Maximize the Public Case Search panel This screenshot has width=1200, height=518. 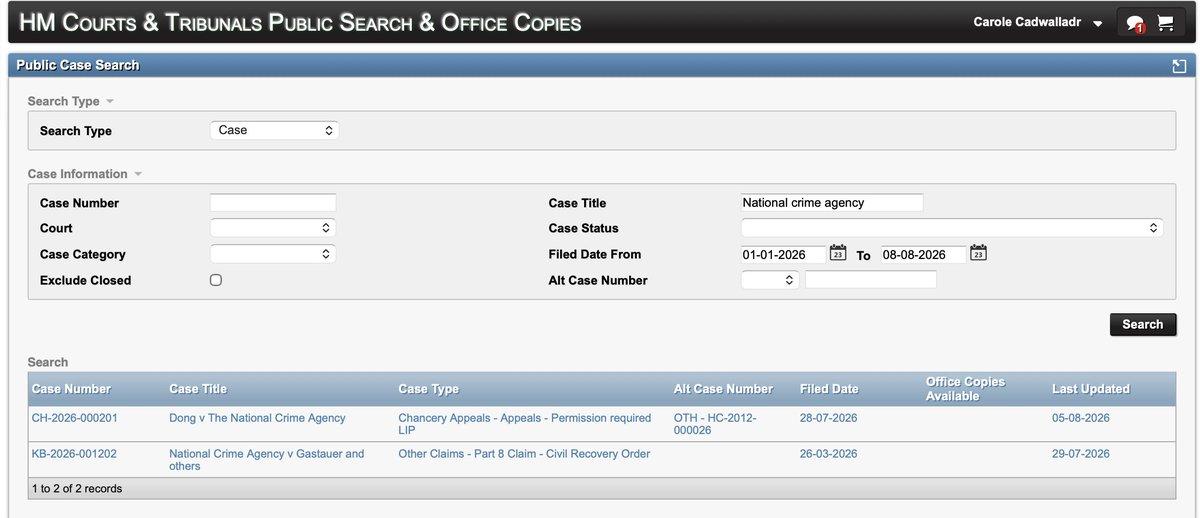click(1179, 66)
